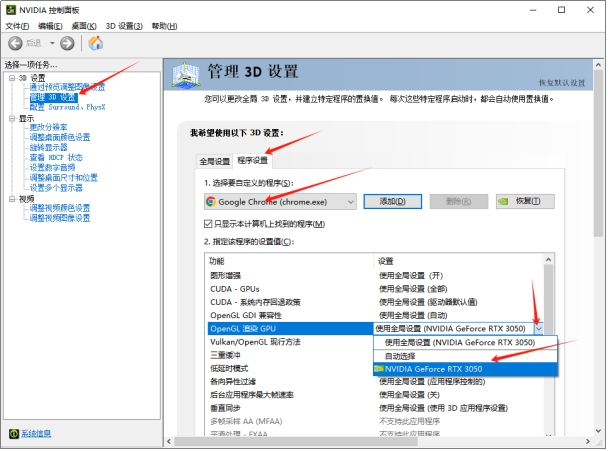Choose 自动选择 in dropdown list

pos(465,356)
